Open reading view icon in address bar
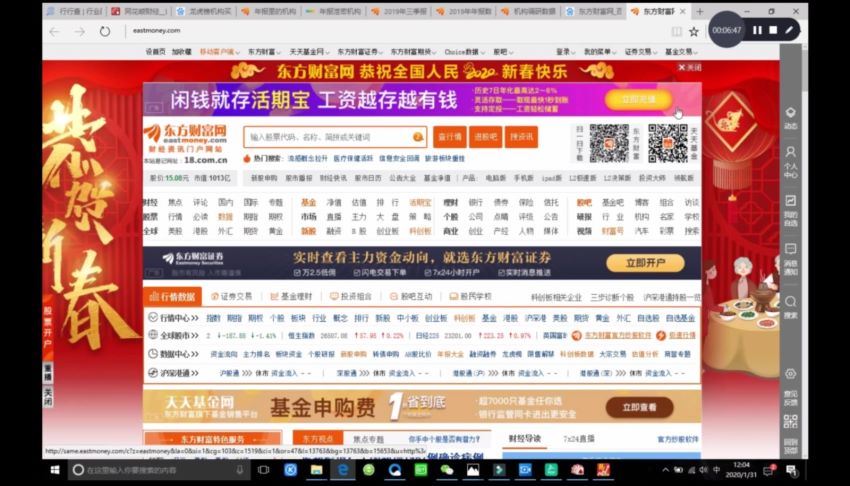 coord(677,31)
